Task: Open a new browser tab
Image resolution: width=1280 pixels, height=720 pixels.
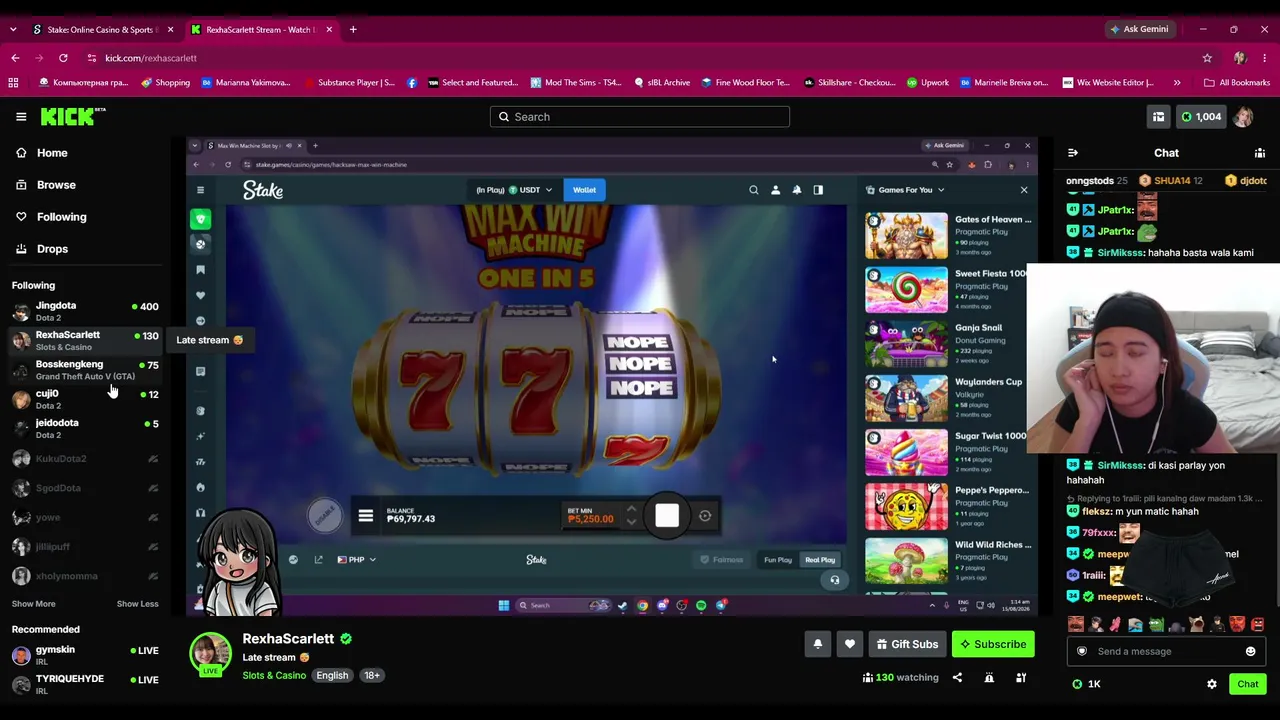Action: click(353, 29)
